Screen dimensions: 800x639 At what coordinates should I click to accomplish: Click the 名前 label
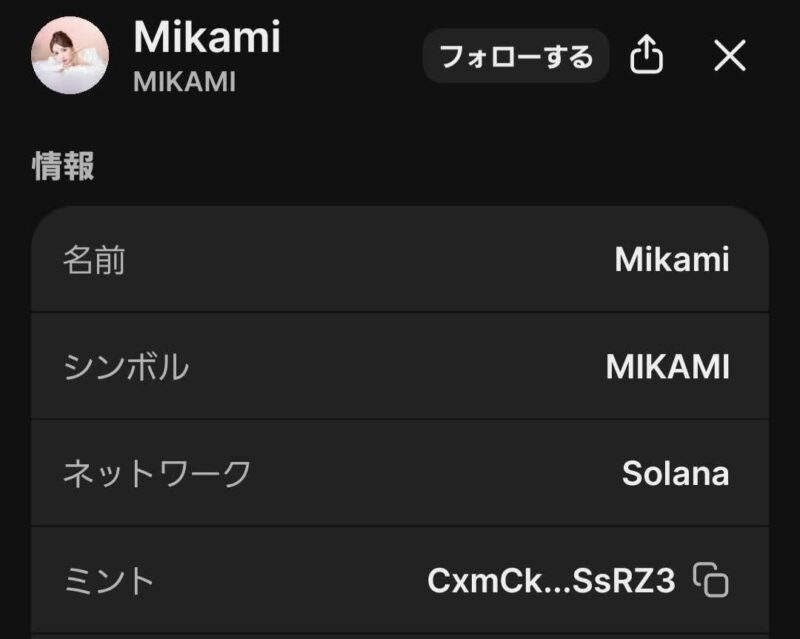tap(94, 261)
